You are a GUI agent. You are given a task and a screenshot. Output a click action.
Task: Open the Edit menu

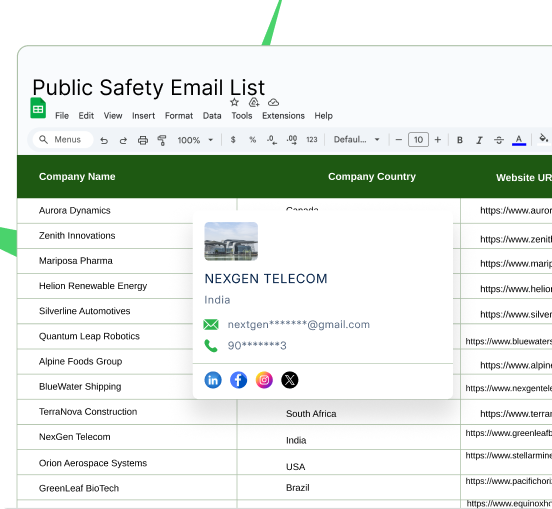pyautogui.click(x=86, y=116)
